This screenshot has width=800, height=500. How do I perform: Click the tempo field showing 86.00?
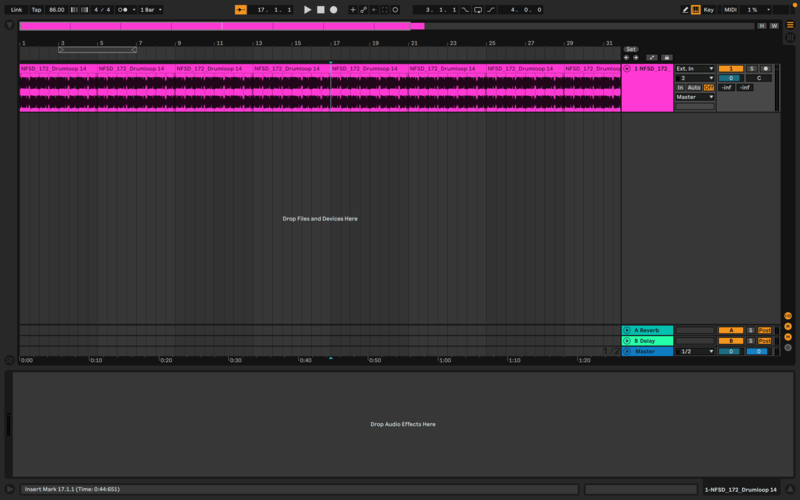pyautogui.click(x=57, y=9)
